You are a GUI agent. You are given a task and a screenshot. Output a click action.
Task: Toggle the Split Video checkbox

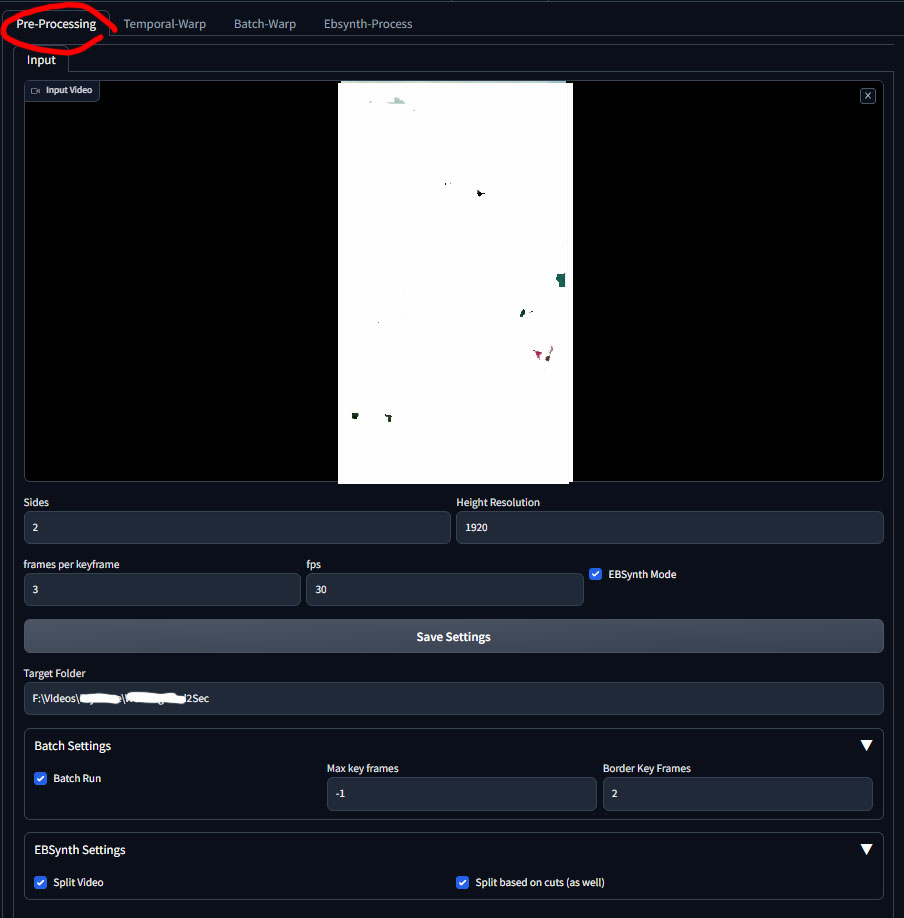[40, 882]
